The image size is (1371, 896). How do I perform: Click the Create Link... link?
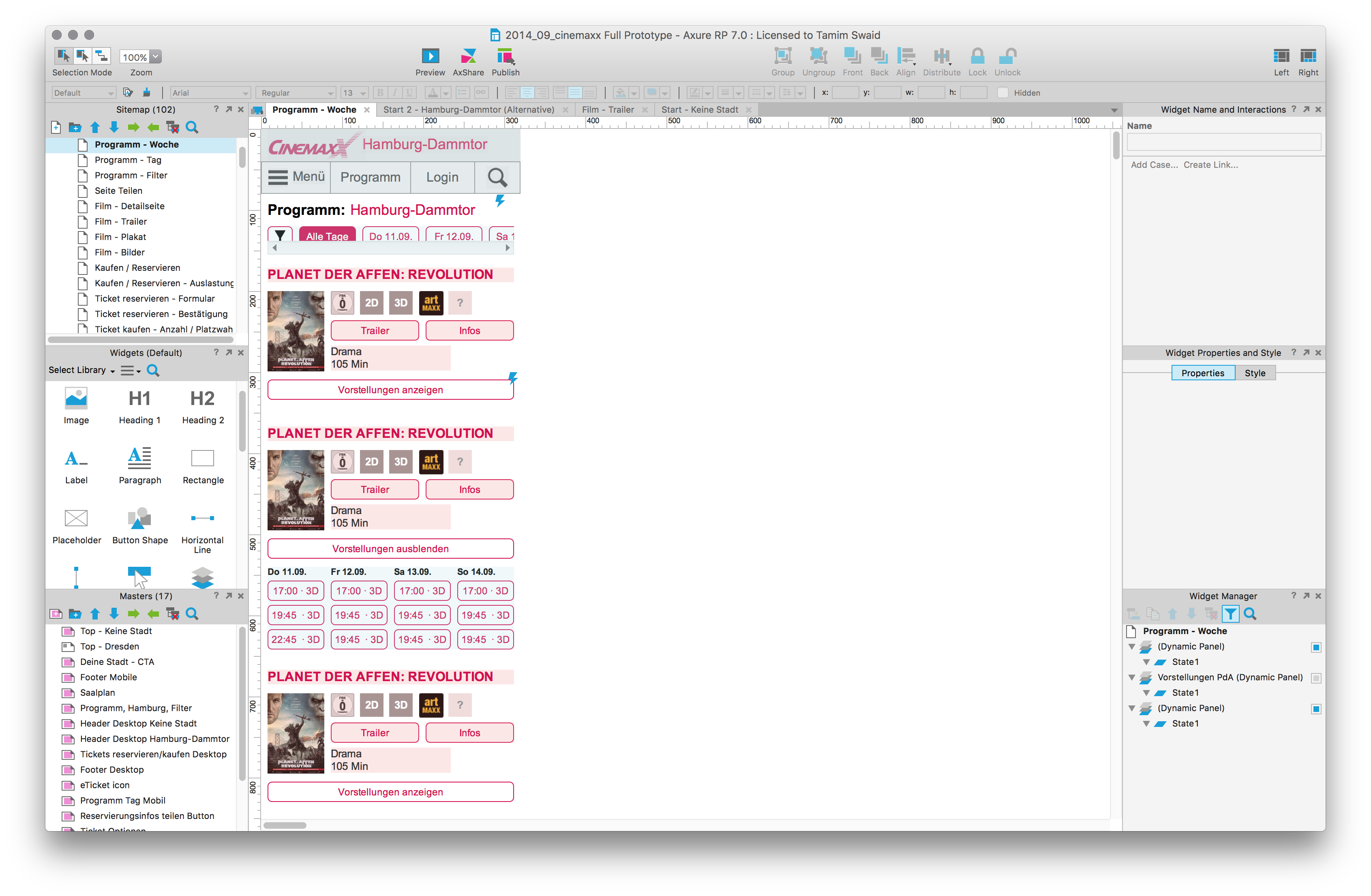coord(1210,165)
